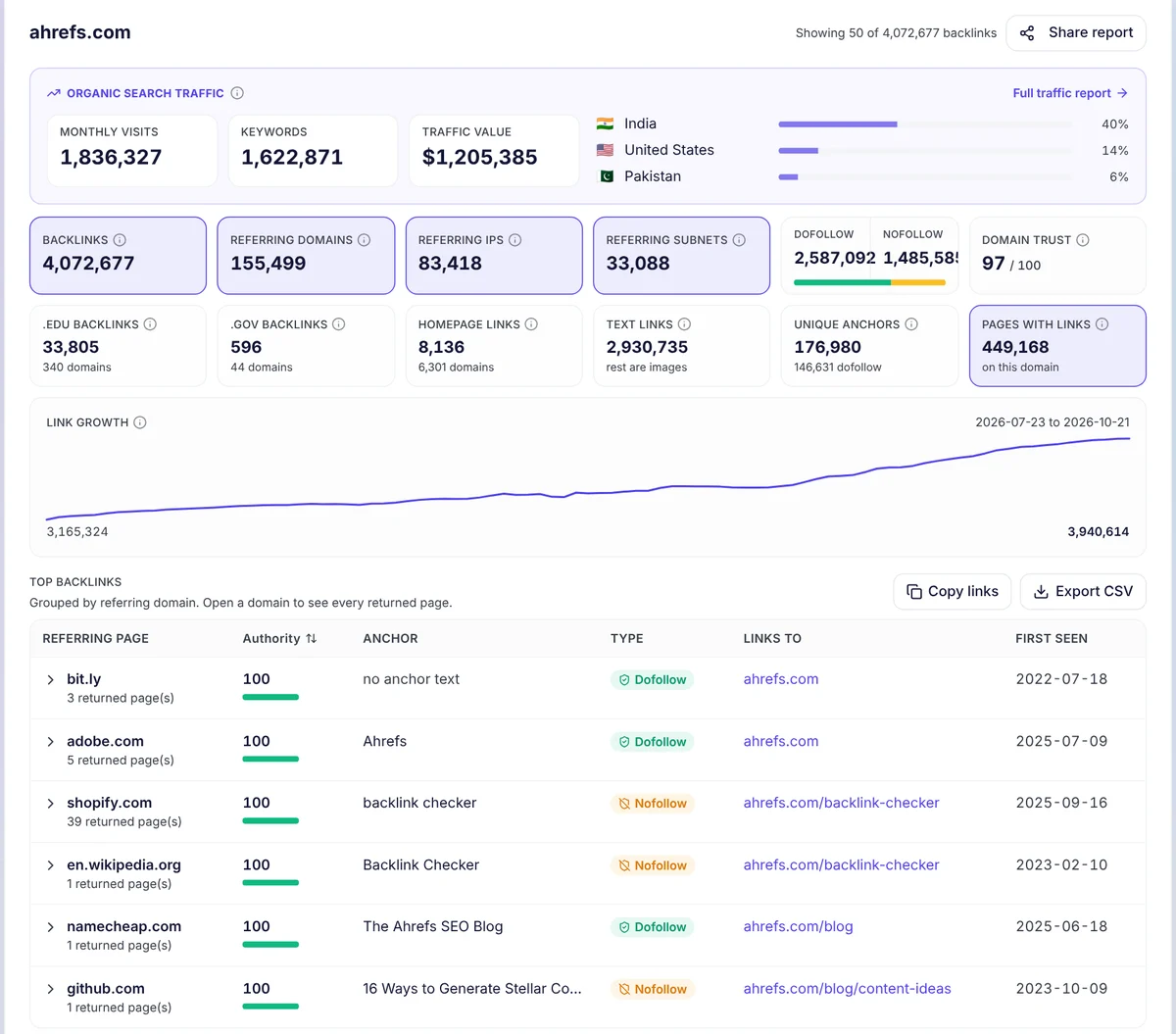The height and width of the screenshot is (1034, 1176).
Task: Click the Referring Page column header
Action: 96,638
